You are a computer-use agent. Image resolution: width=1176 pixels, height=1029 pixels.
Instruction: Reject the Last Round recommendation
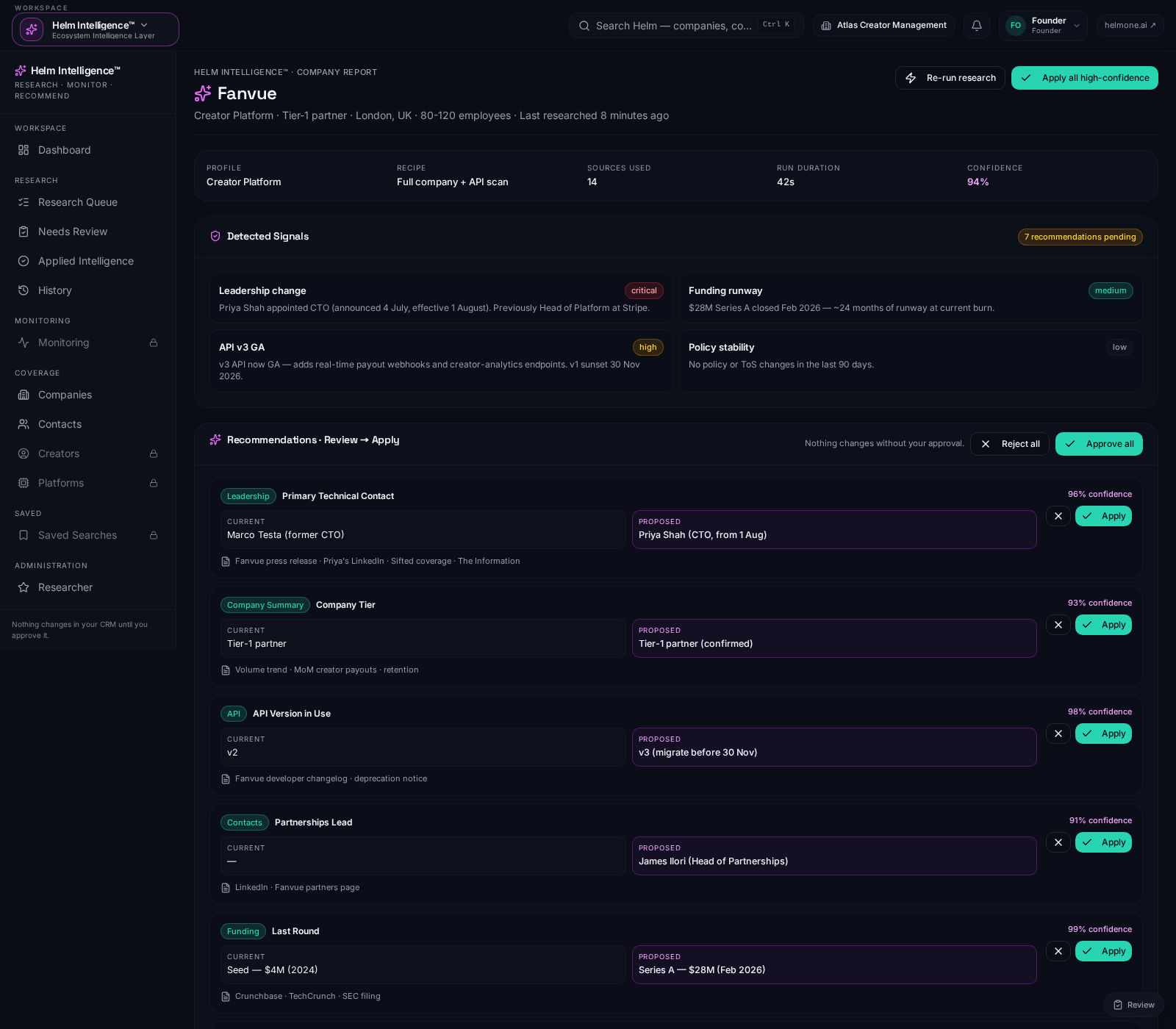coord(1058,951)
